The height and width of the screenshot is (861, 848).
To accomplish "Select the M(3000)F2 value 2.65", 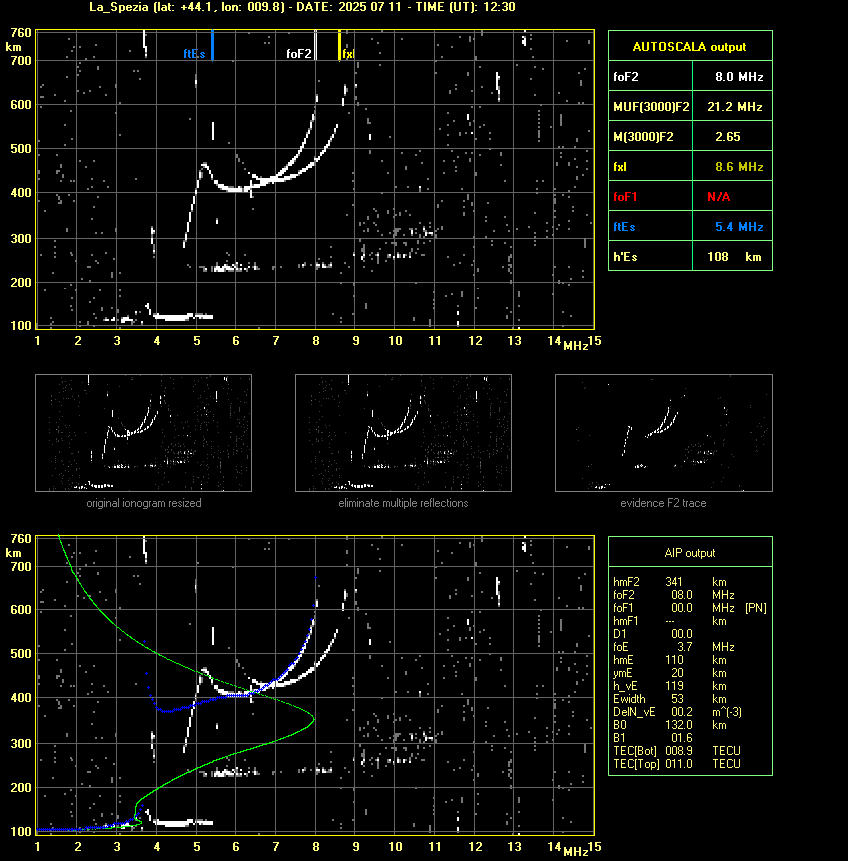I will (x=728, y=137).
